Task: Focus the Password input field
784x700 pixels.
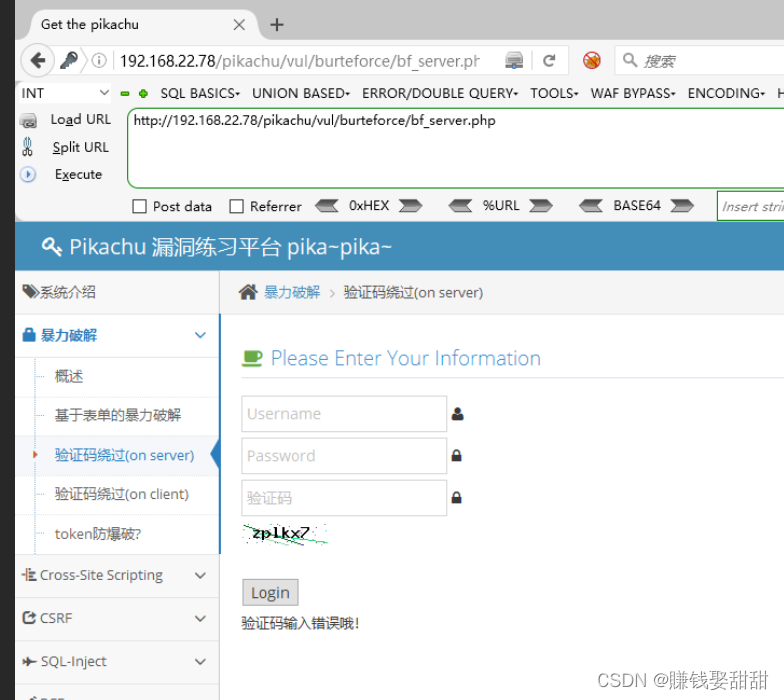Action: point(344,456)
